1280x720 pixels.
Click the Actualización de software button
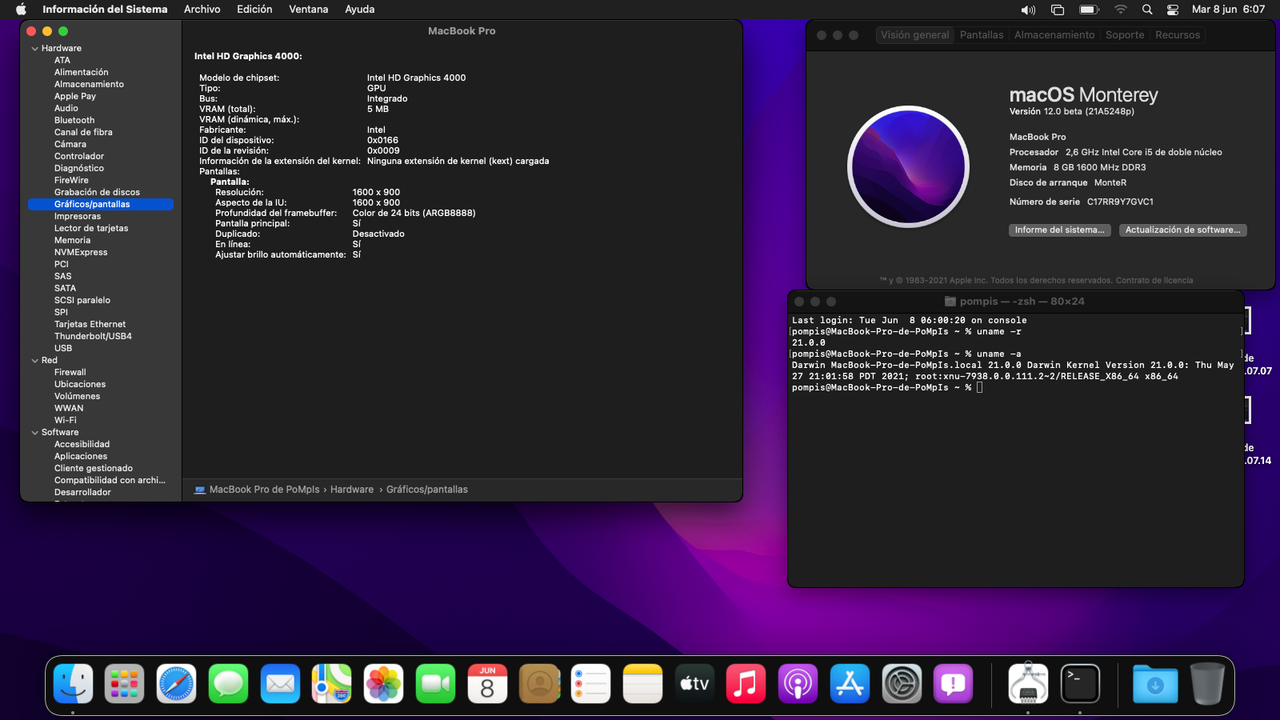[x=1182, y=230]
